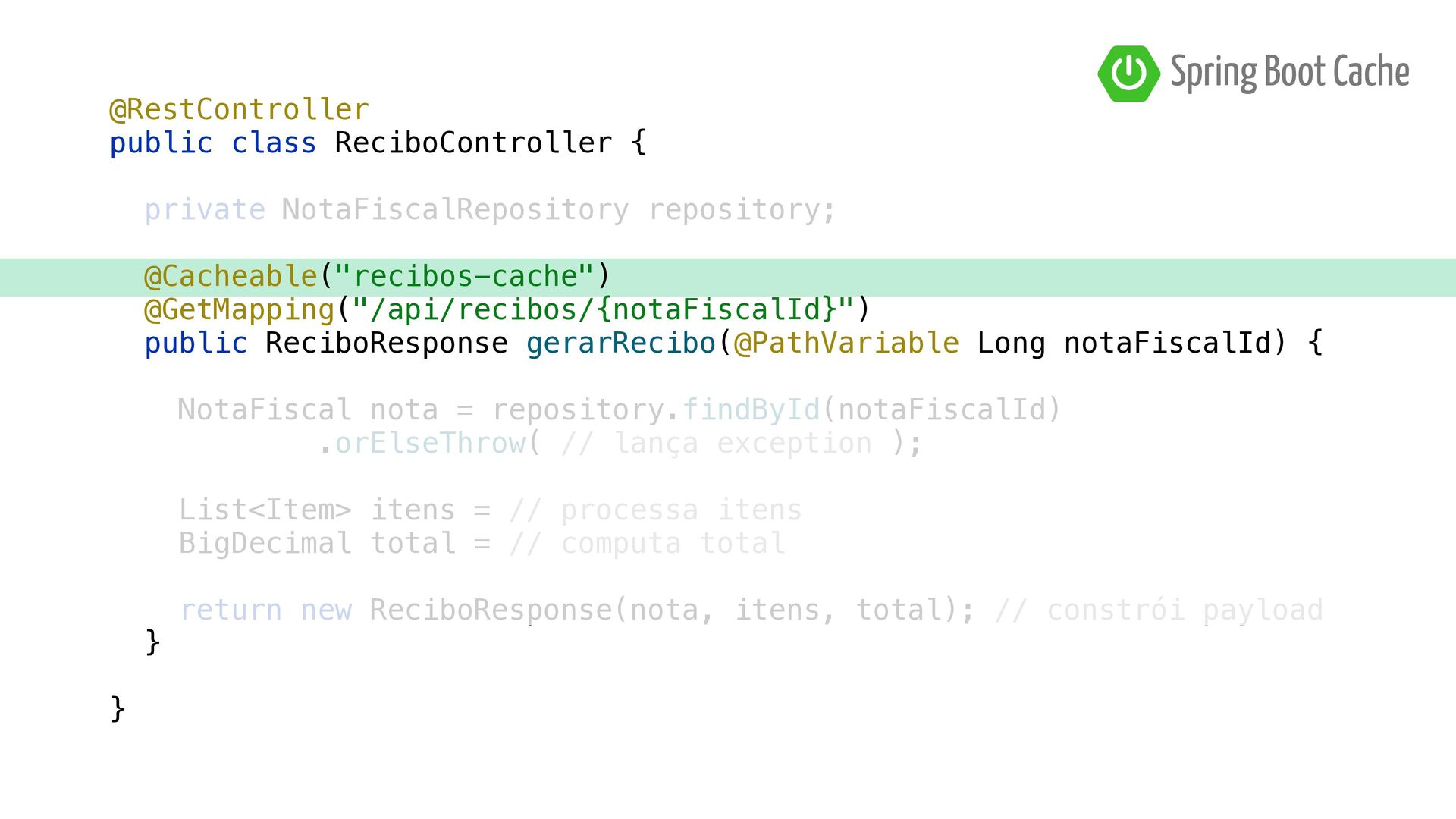Click the List<Item> itens declaration
This screenshot has width=1456, height=819.
coord(317,510)
